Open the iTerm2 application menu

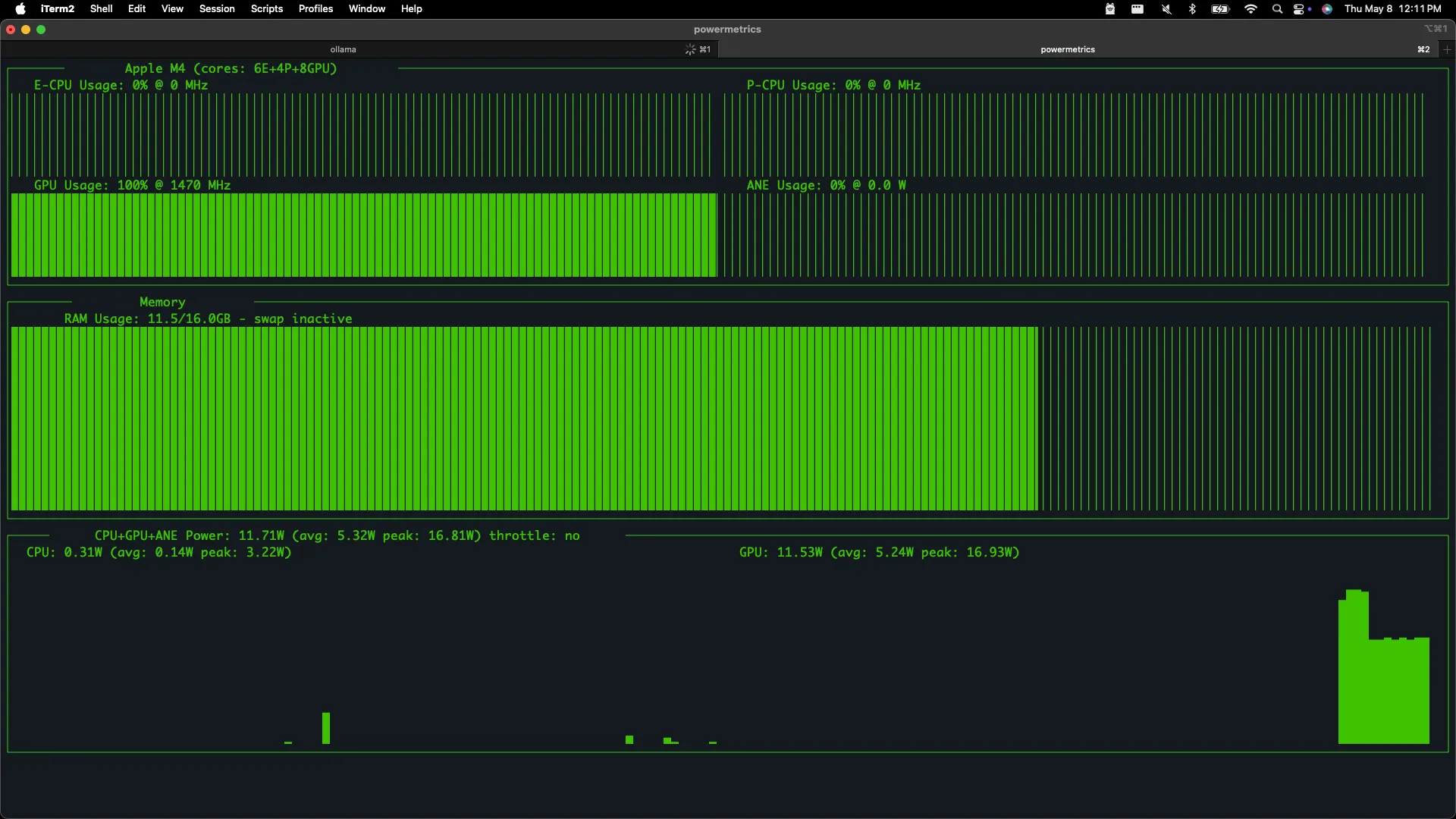(x=58, y=9)
